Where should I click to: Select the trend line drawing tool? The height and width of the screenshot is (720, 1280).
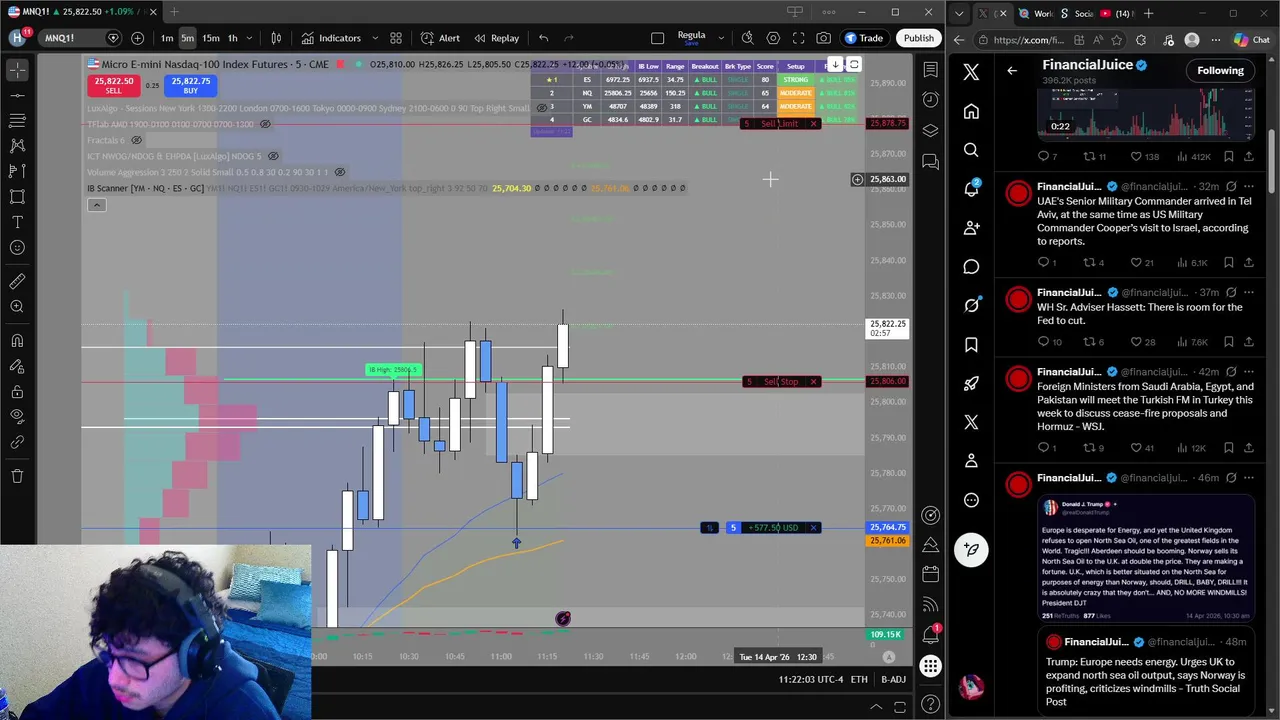tap(17, 95)
